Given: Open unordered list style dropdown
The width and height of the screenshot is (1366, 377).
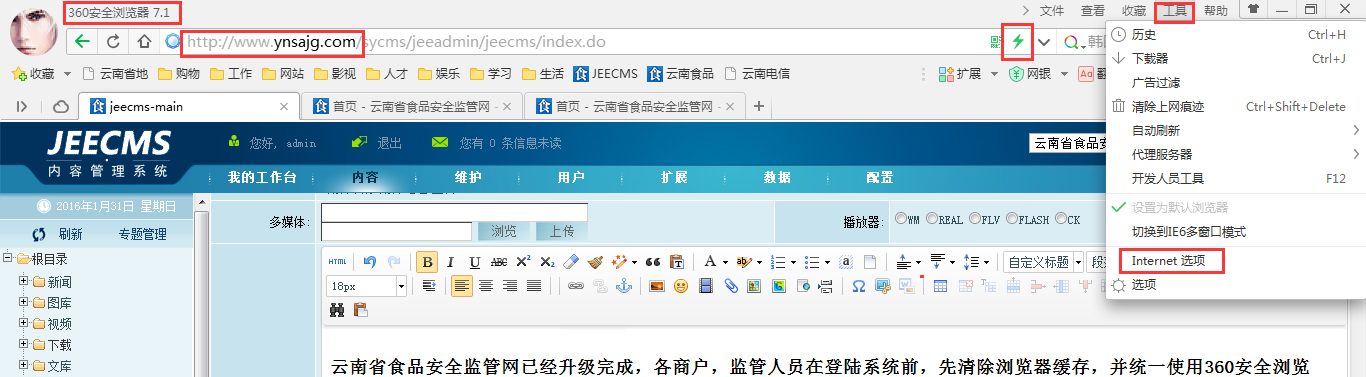Looking at the screenshot, I should (827, 263).
